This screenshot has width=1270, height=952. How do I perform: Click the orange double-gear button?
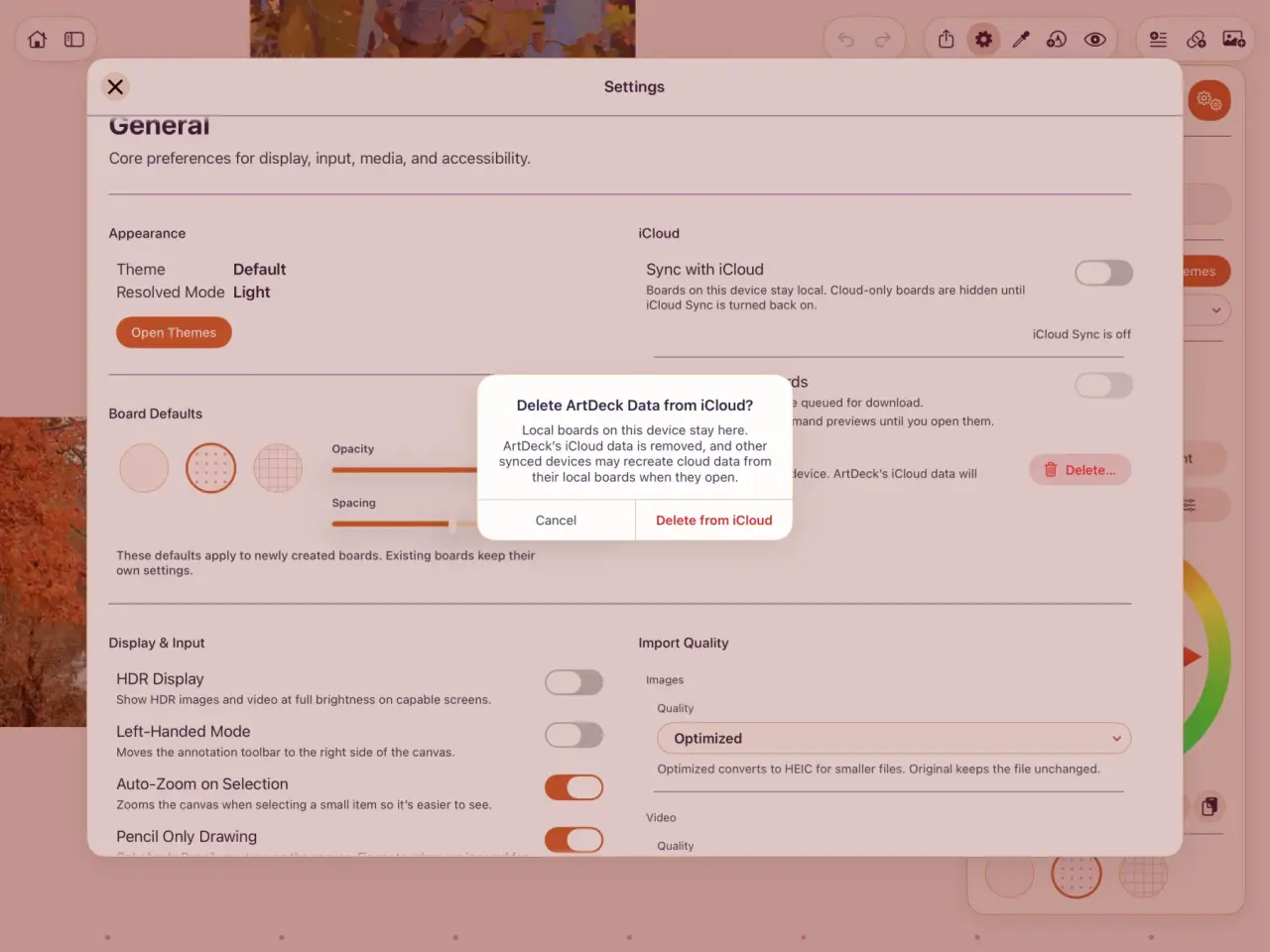click(1208, 100)
